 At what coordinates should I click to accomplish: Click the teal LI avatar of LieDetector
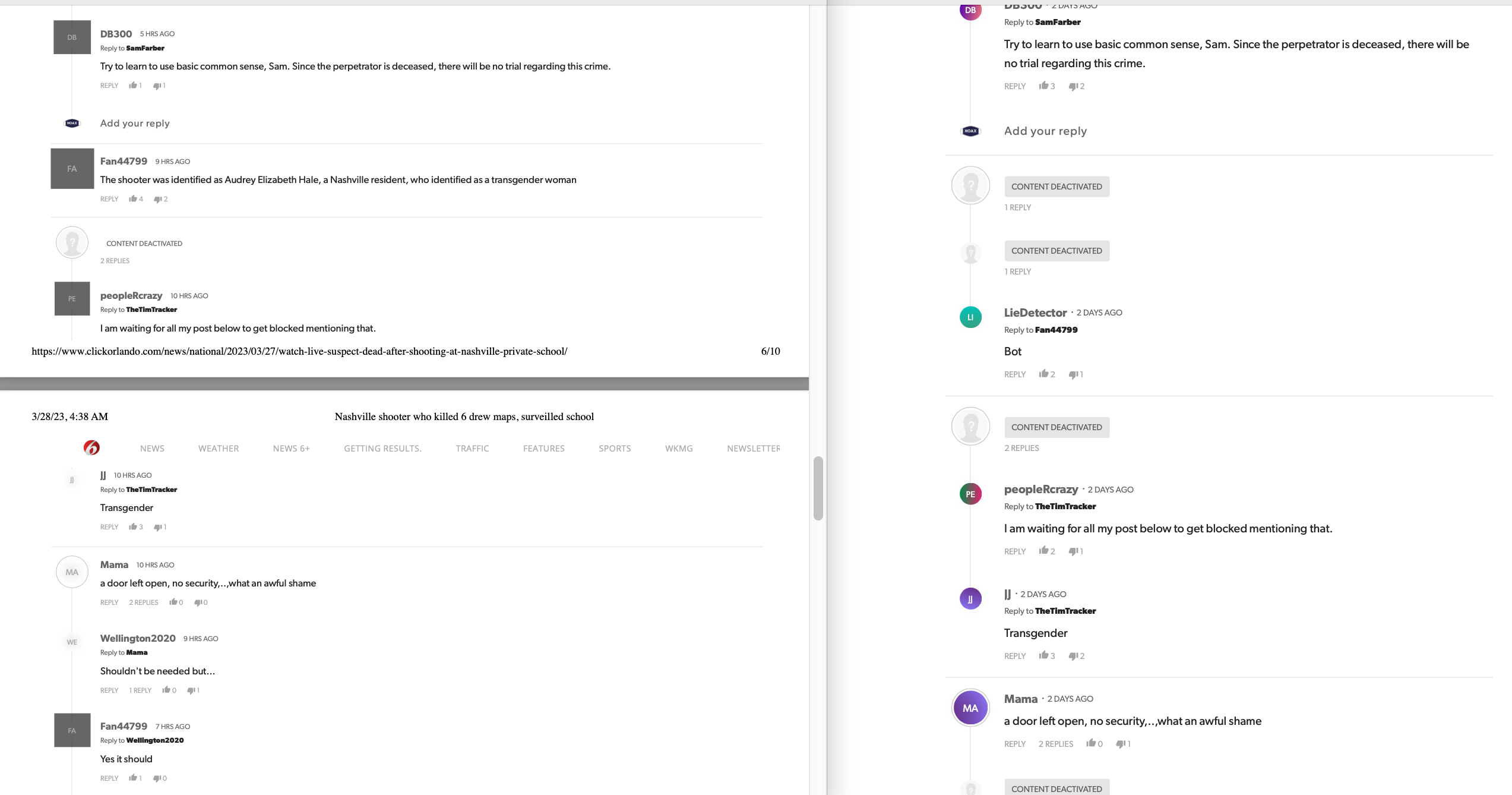(970, 317)
